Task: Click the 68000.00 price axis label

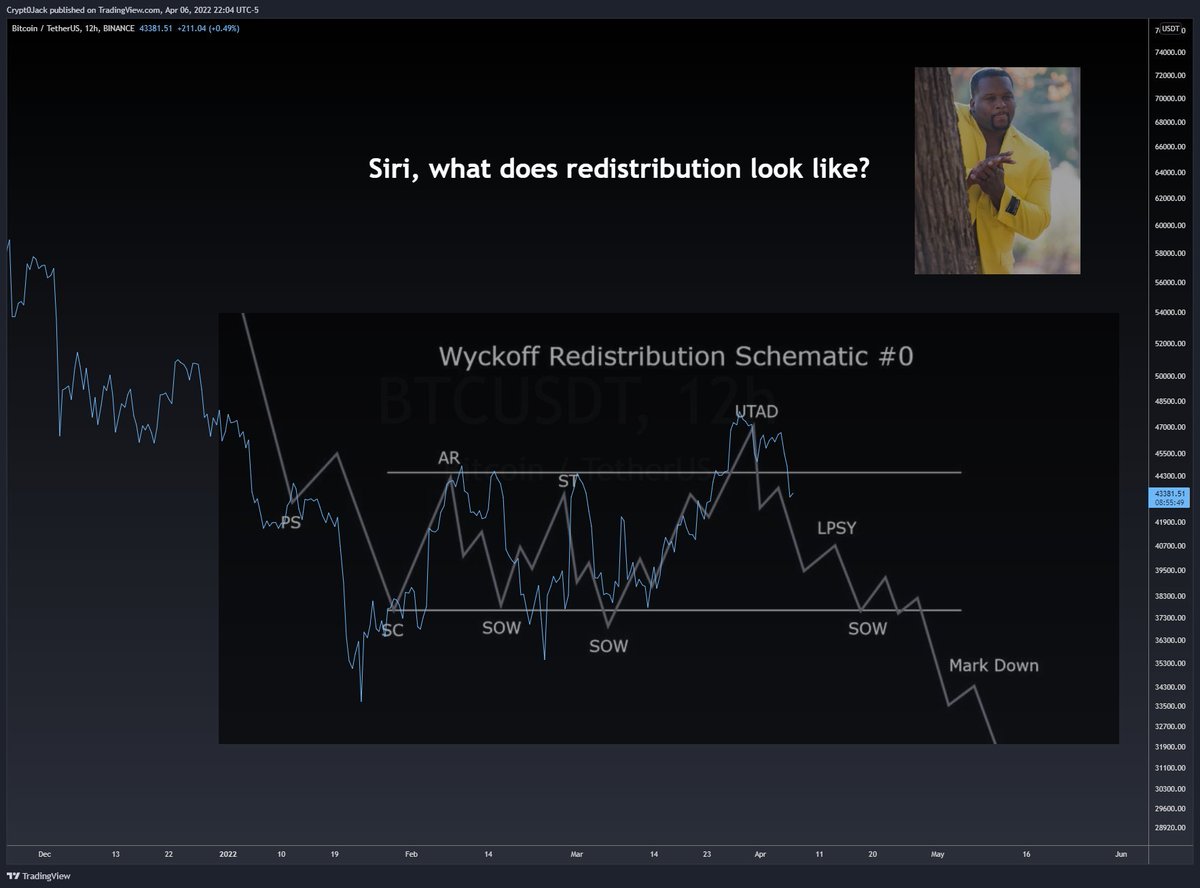Action: [x=1170, y=123]
